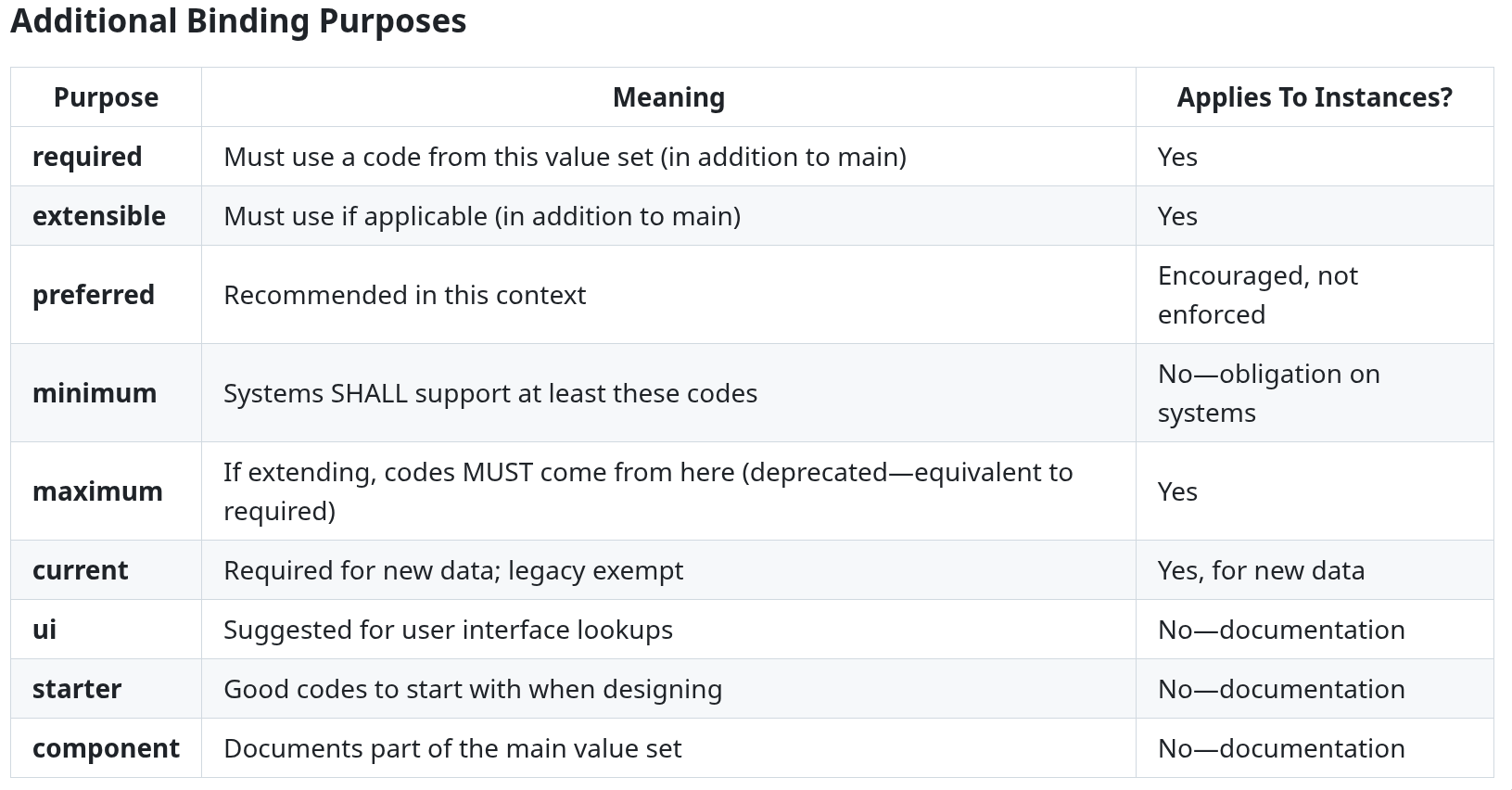Click 'Systems SHALL support at least these codes'

tap(490, 393)
